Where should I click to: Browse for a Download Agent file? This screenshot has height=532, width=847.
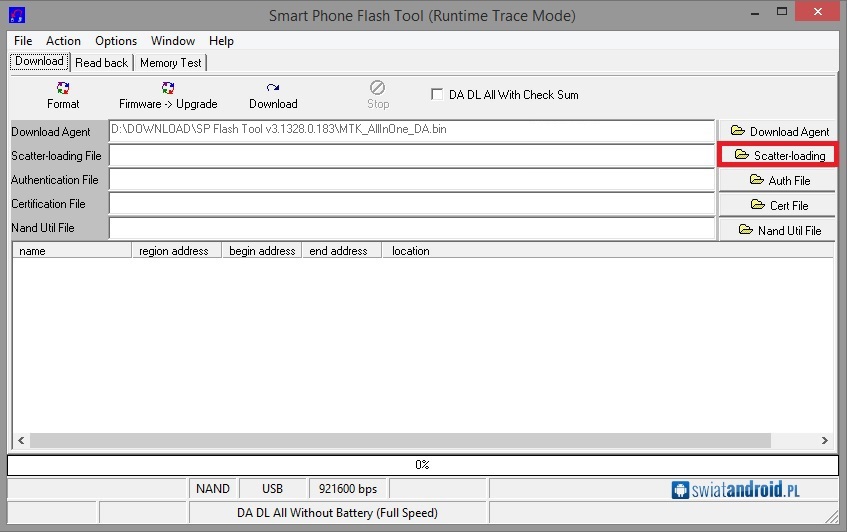coord(779,131)
